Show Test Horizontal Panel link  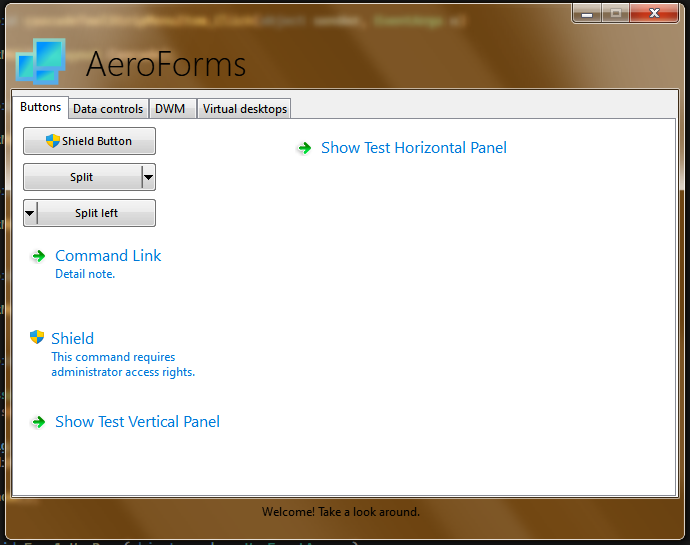414,148
